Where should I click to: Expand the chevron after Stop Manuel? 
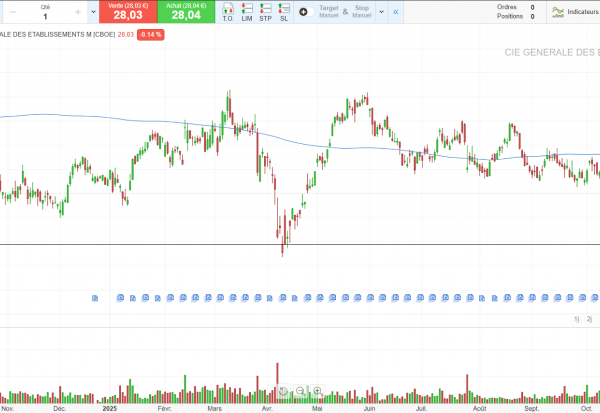[x=380, y=12]
